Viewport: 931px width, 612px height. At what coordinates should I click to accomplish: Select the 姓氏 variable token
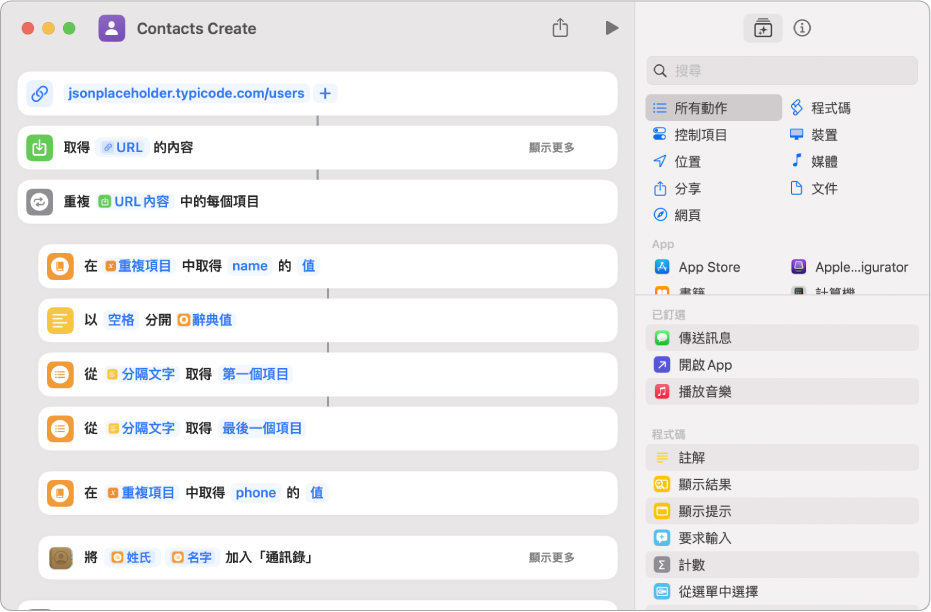(x=132, y=557)
